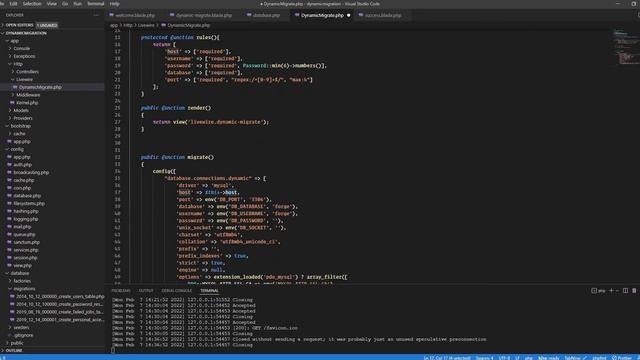Click Prettier status bar item

[622, 358]
